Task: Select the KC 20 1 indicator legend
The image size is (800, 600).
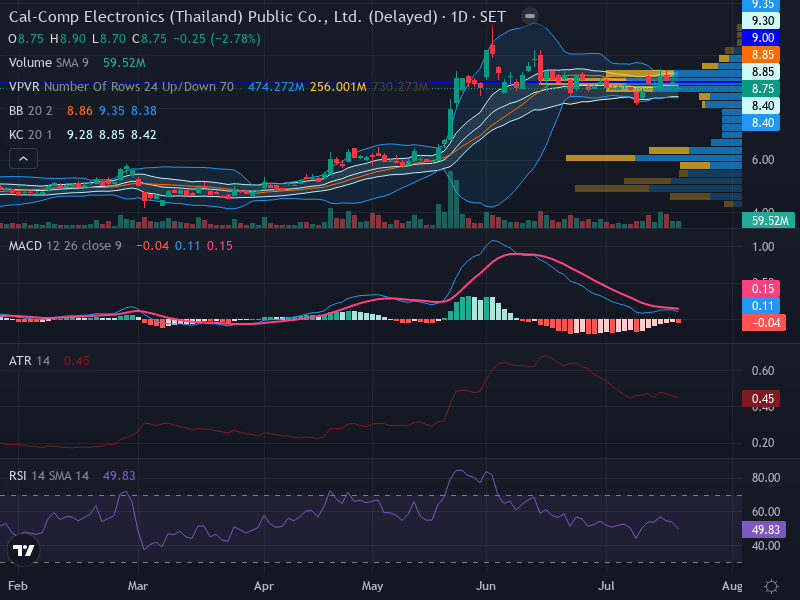Action: [x=82, y=135]
